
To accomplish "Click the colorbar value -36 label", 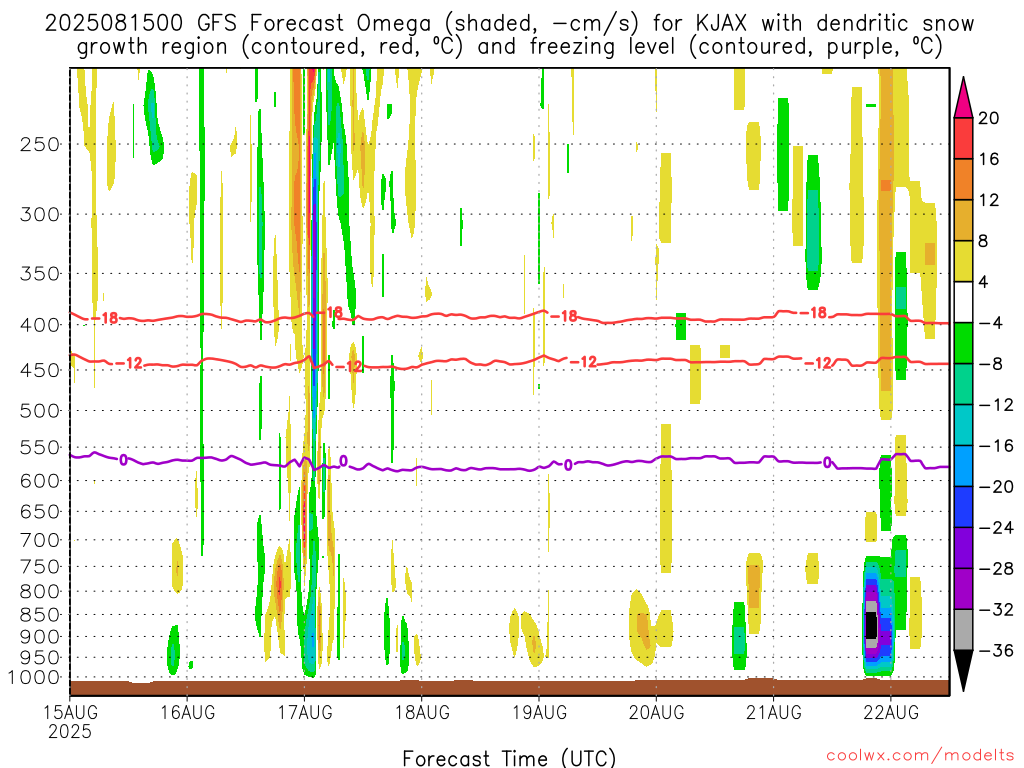I will (x=995, y=650).
